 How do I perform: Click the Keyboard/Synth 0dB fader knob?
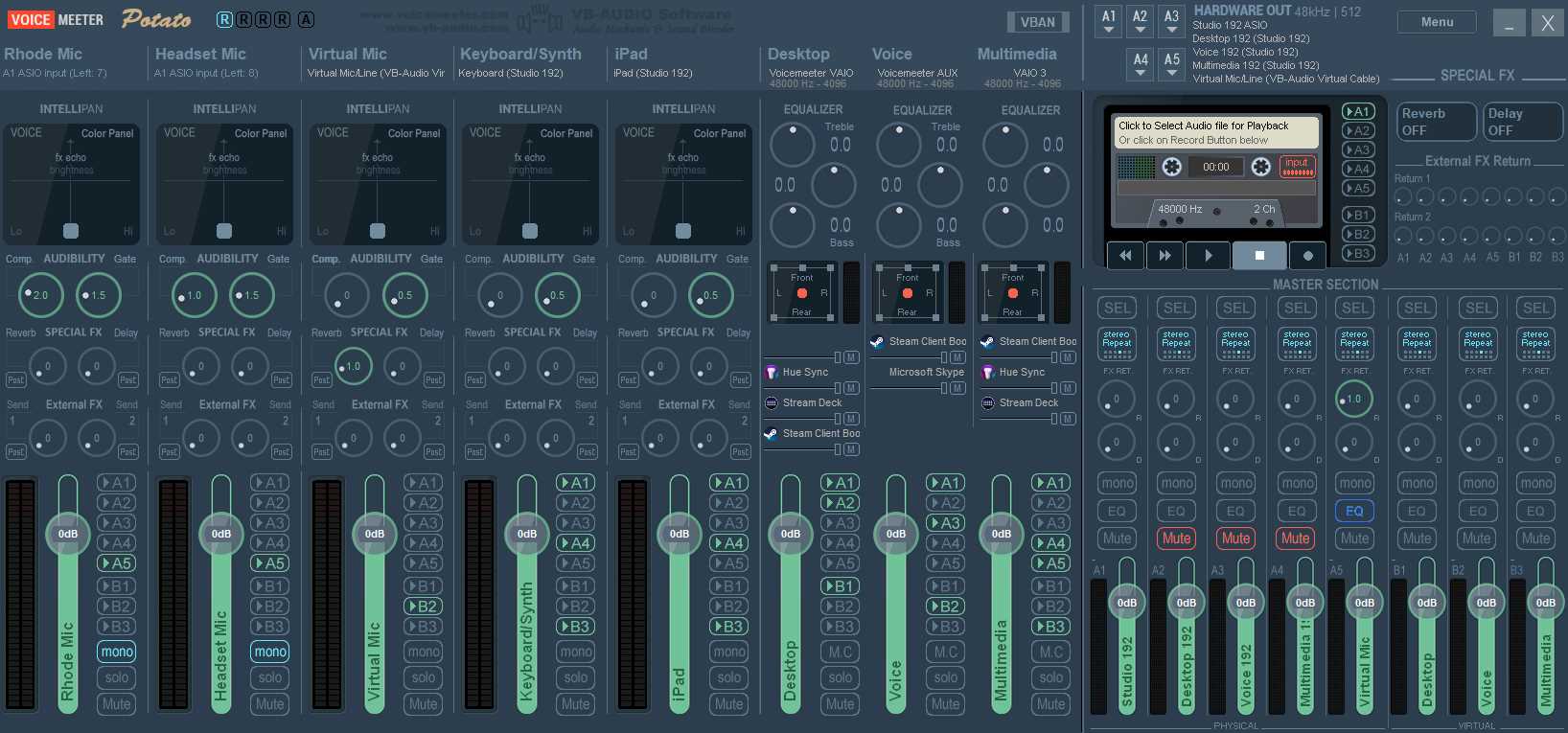(526, 534)
